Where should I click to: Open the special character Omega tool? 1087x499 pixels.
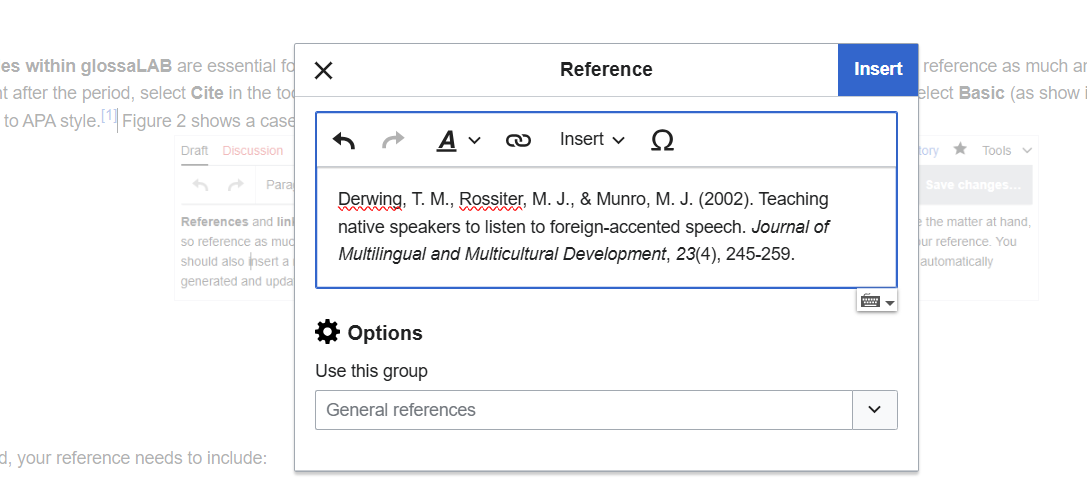click(x=662, y=140)
